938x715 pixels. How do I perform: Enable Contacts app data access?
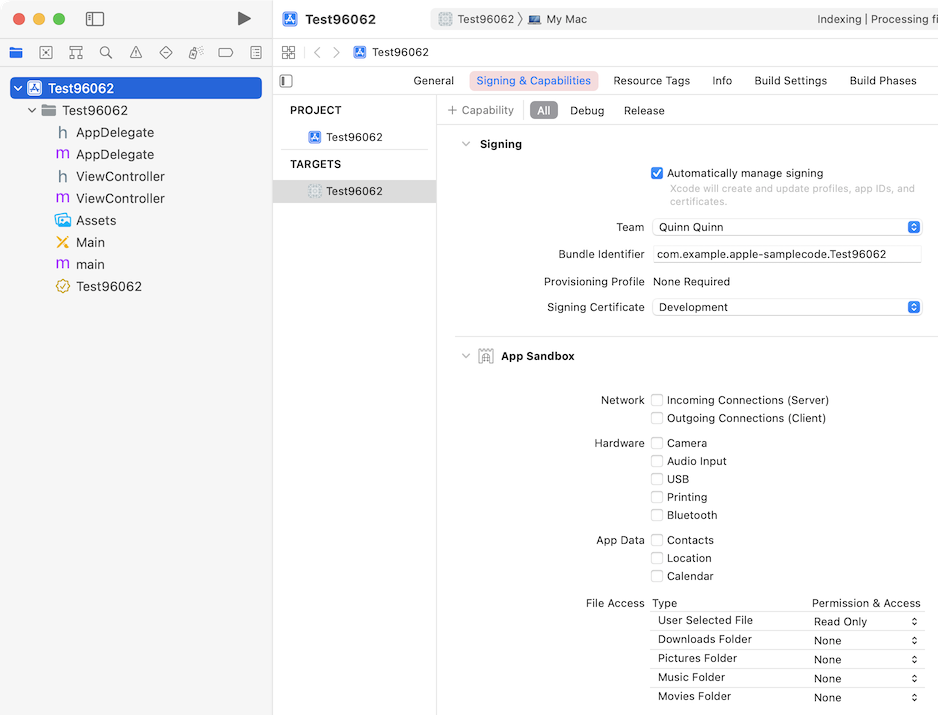(657, 540)
